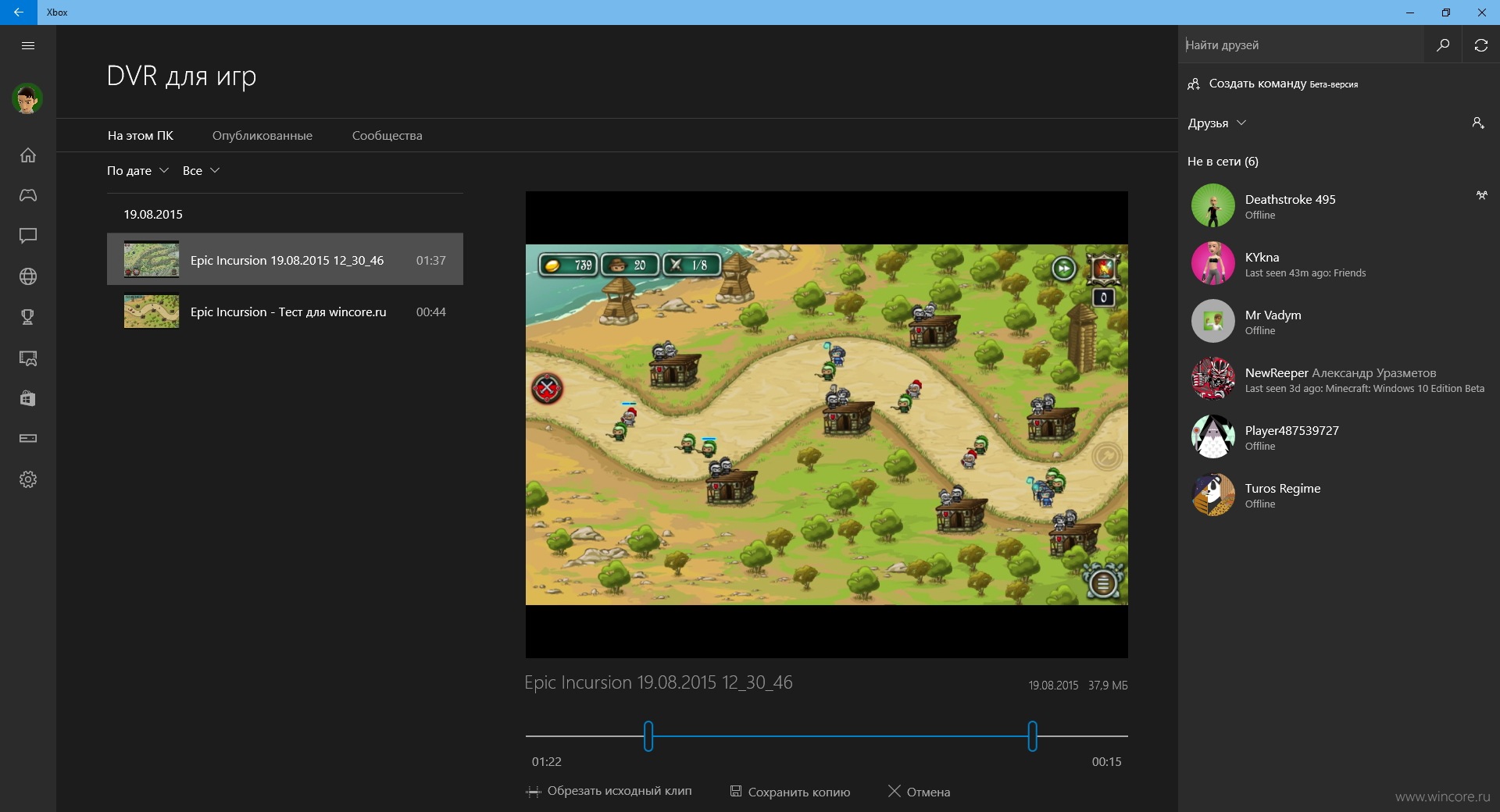Click 'Отмена' to cancel trimming

(920, 792)
